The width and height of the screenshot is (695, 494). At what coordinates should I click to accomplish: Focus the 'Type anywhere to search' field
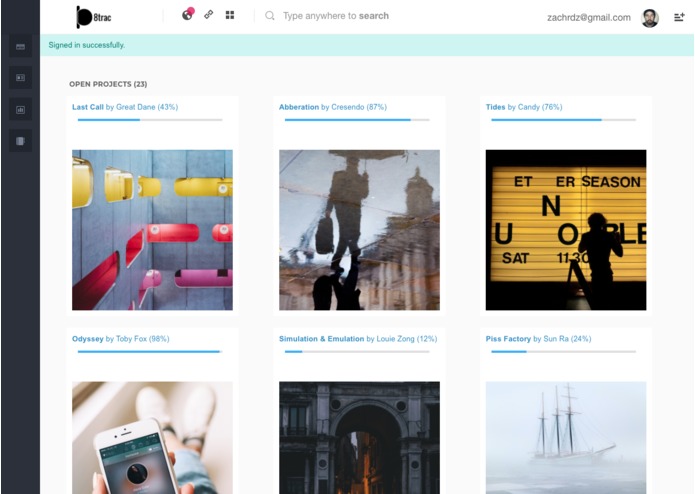[x=336, y=16]
